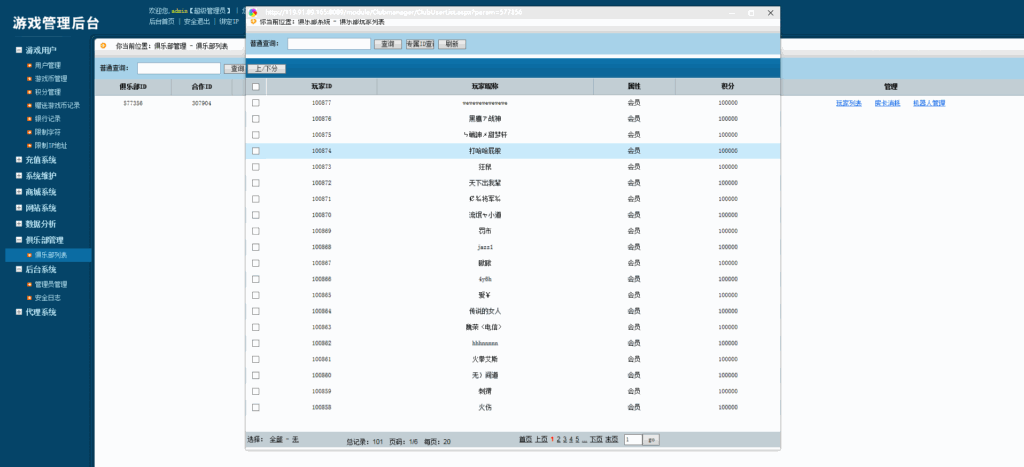The width and height of the screenshot is (1024, 467).
Task: Tick the checkbox for player 100877
Action: point(256,103)
